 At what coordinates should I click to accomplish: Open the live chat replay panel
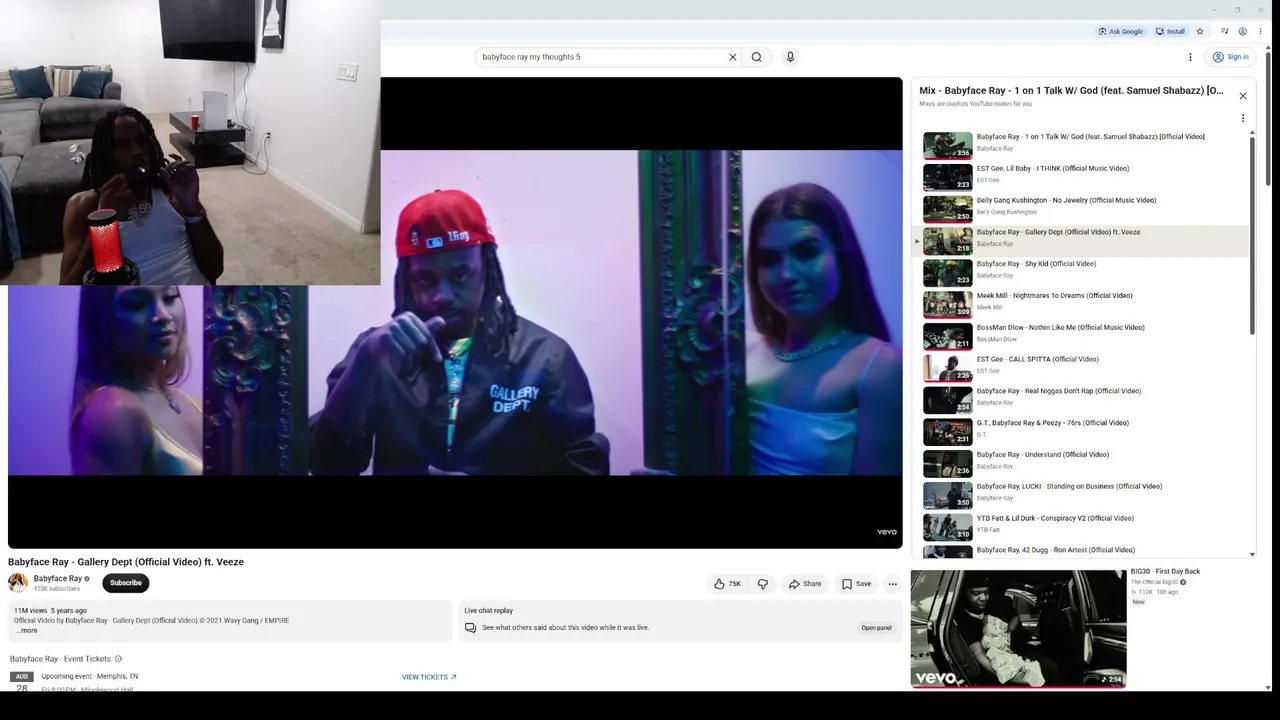point(876,628)
